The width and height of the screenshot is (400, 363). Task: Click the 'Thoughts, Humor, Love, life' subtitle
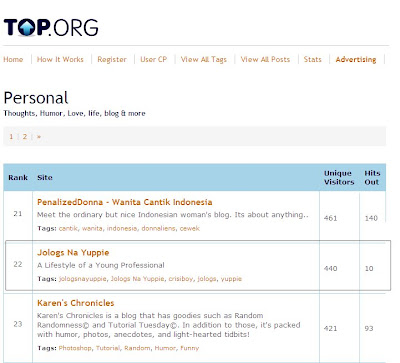click(74, 113)
